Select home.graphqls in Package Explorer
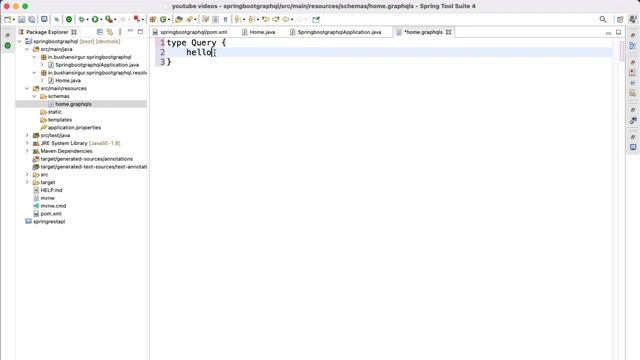Image resolution: width=640 pixels, height=360 pixels. [73, 104]
